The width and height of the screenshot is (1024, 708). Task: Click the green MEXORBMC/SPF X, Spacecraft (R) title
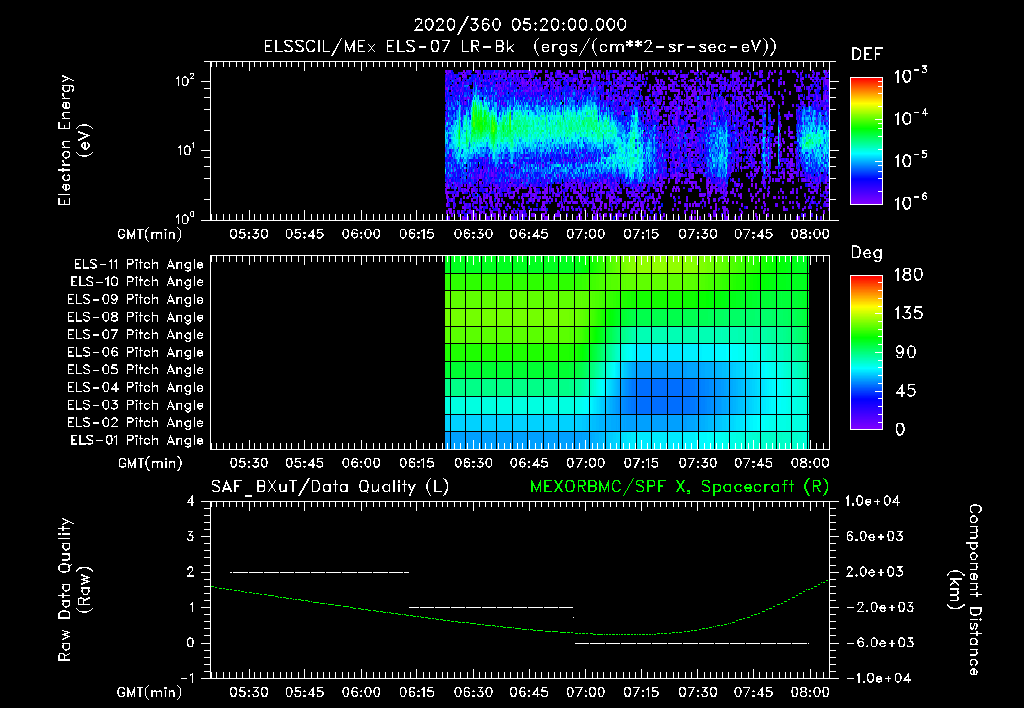point(679,487)
